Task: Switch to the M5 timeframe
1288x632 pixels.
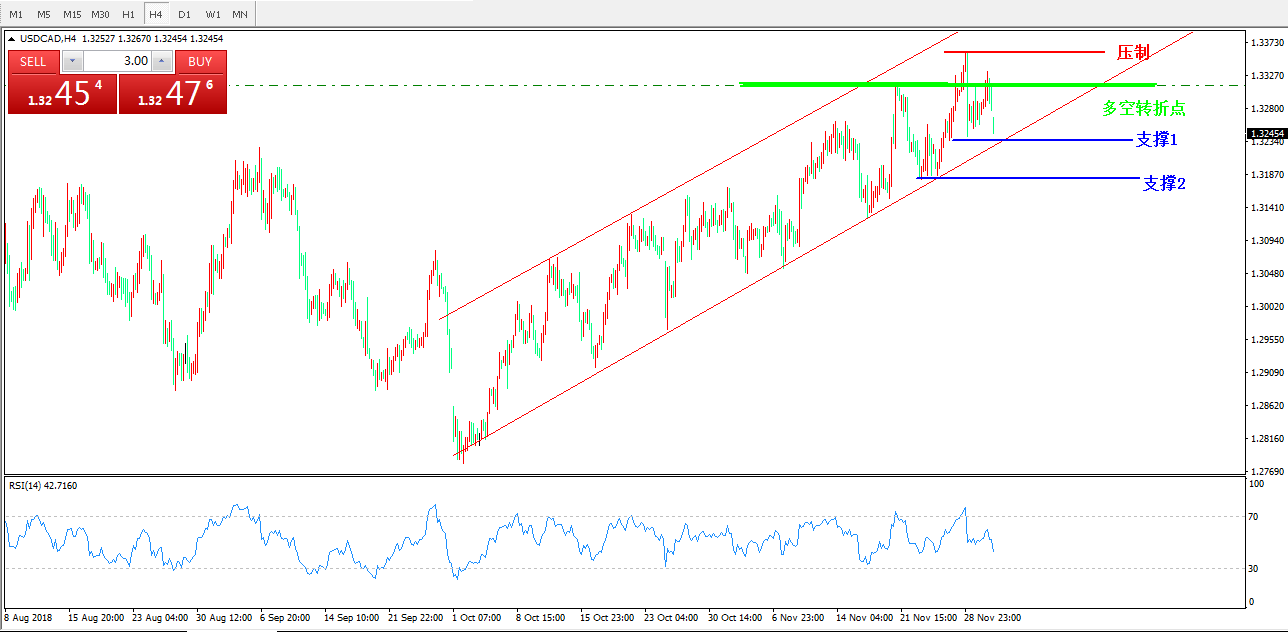Action: (44, 15)
